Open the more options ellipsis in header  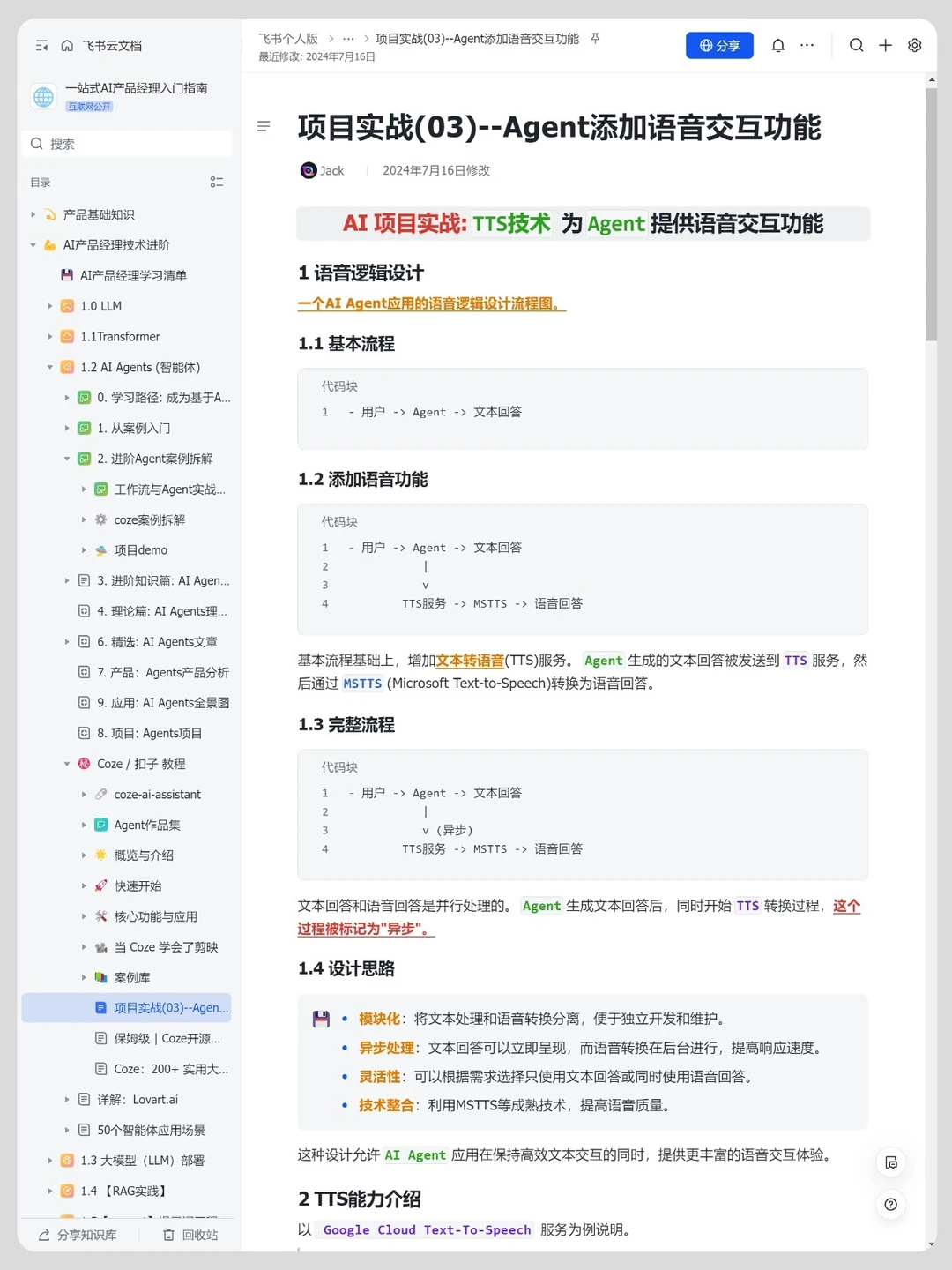[807, 46]
